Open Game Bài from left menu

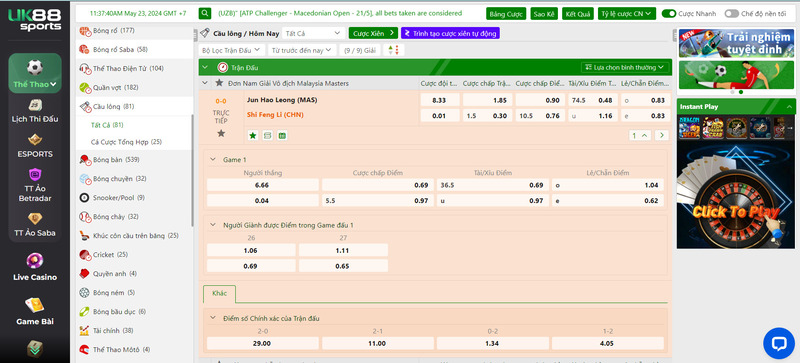(35, 311)
